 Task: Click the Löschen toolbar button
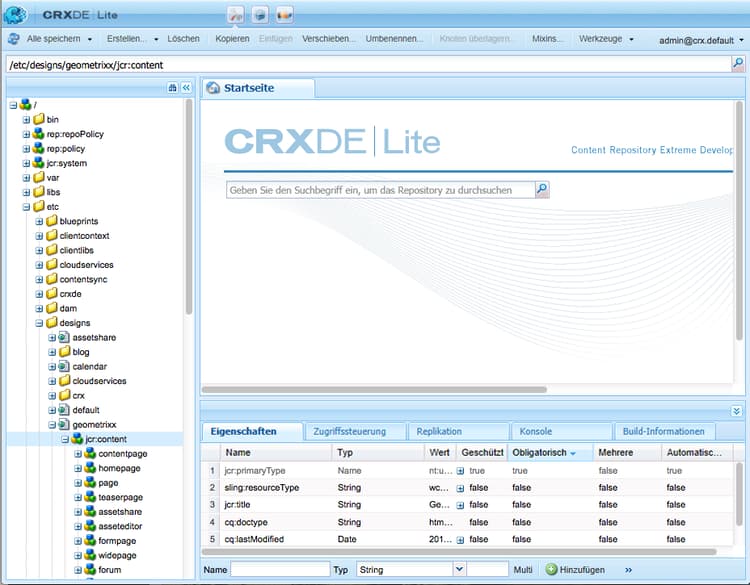pos(183,39)
